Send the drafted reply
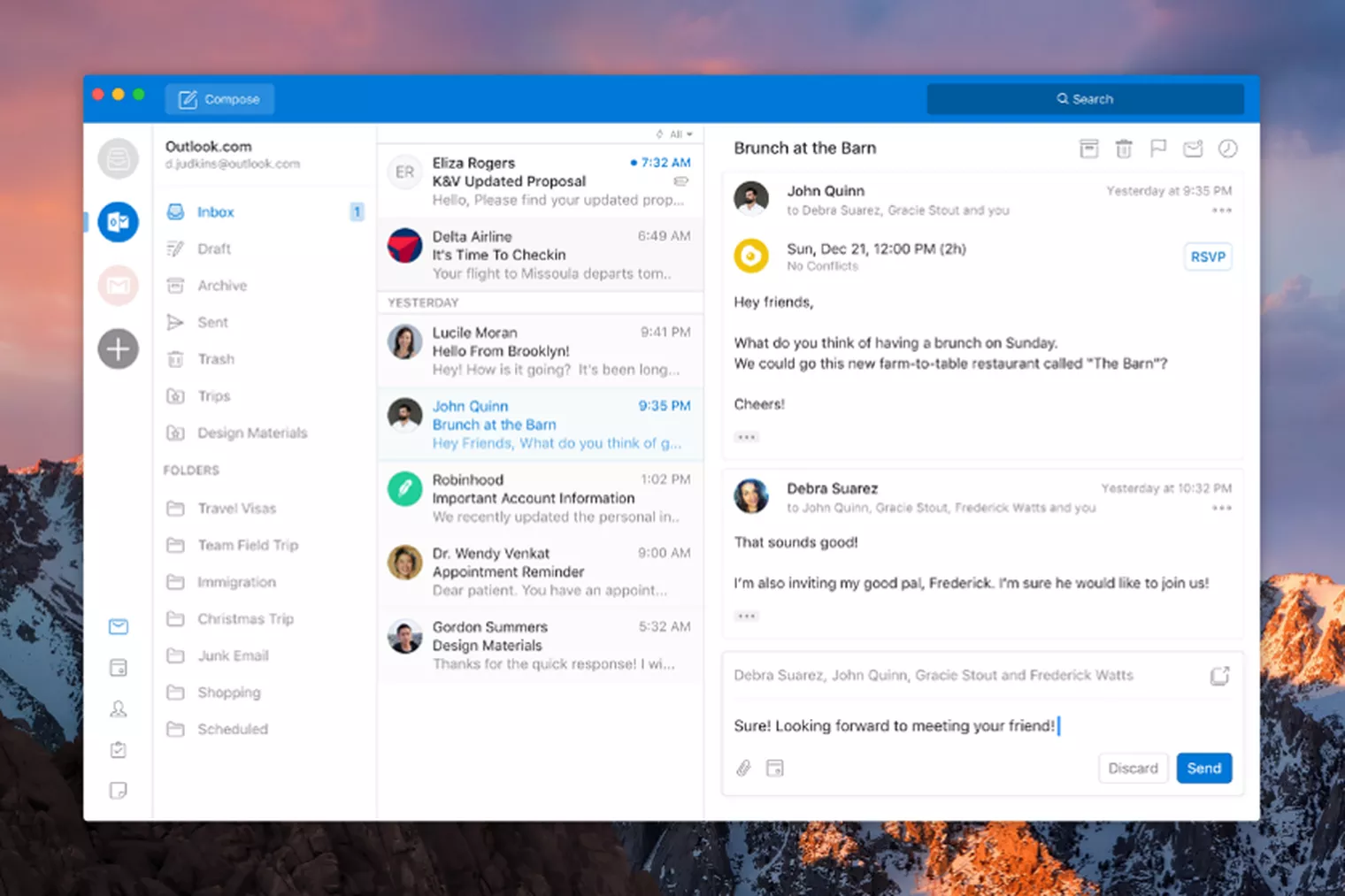Screen dimensions: 1345x896 [x=1203, y=768]
